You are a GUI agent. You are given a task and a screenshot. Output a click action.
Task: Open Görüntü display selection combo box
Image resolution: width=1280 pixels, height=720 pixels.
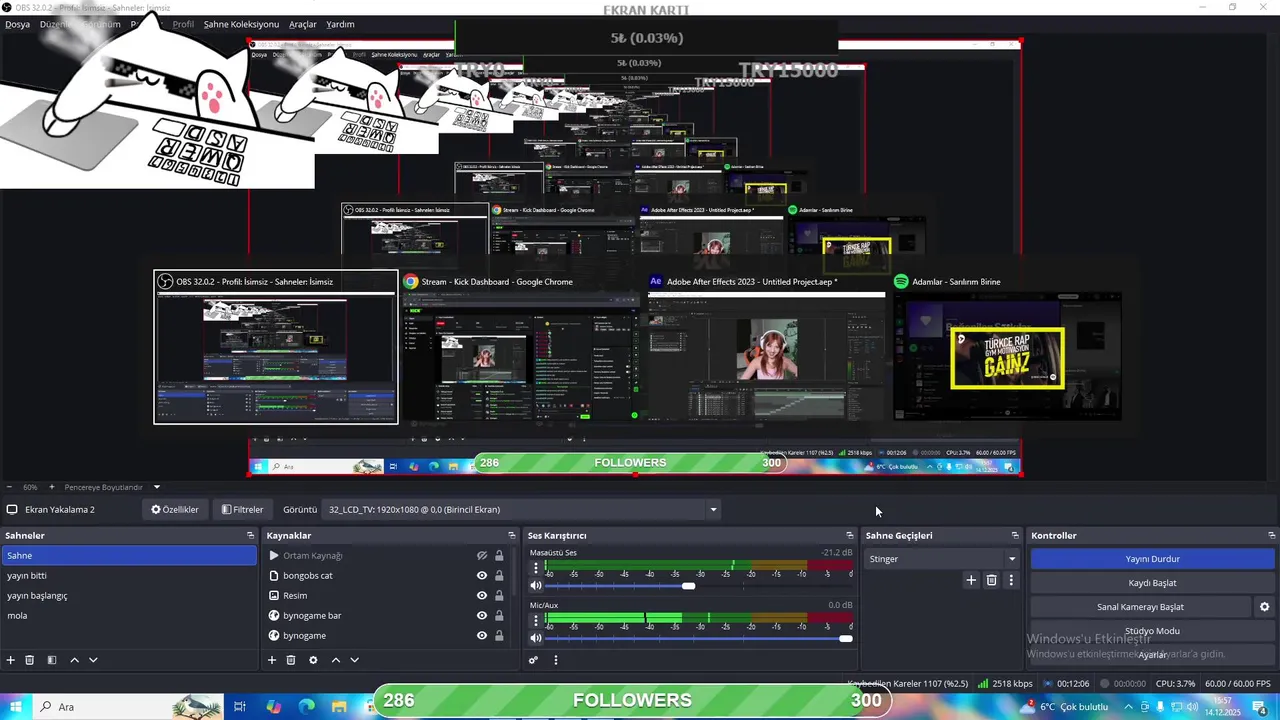523,510
